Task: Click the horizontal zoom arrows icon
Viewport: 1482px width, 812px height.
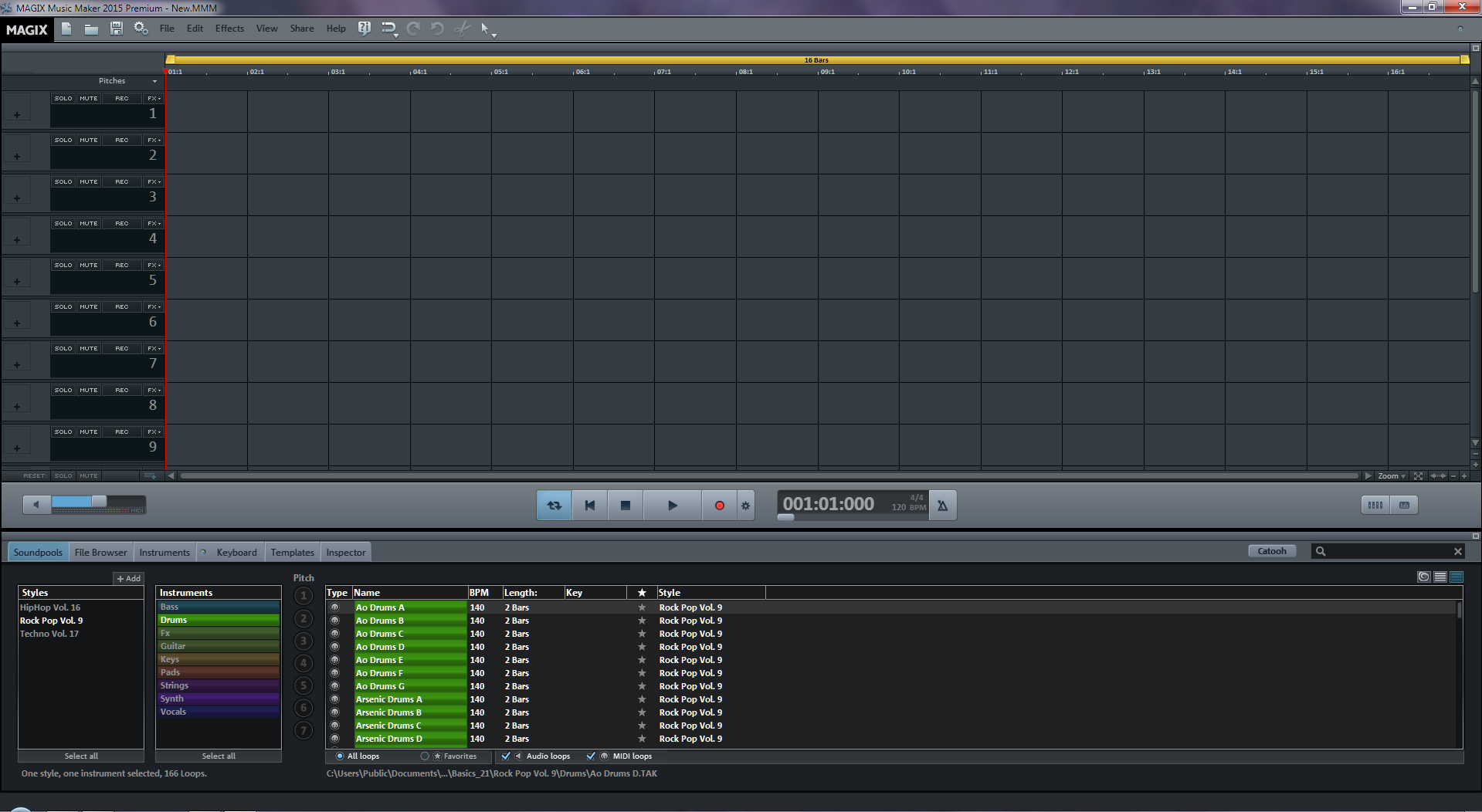Action: (x=1438, y=475)
